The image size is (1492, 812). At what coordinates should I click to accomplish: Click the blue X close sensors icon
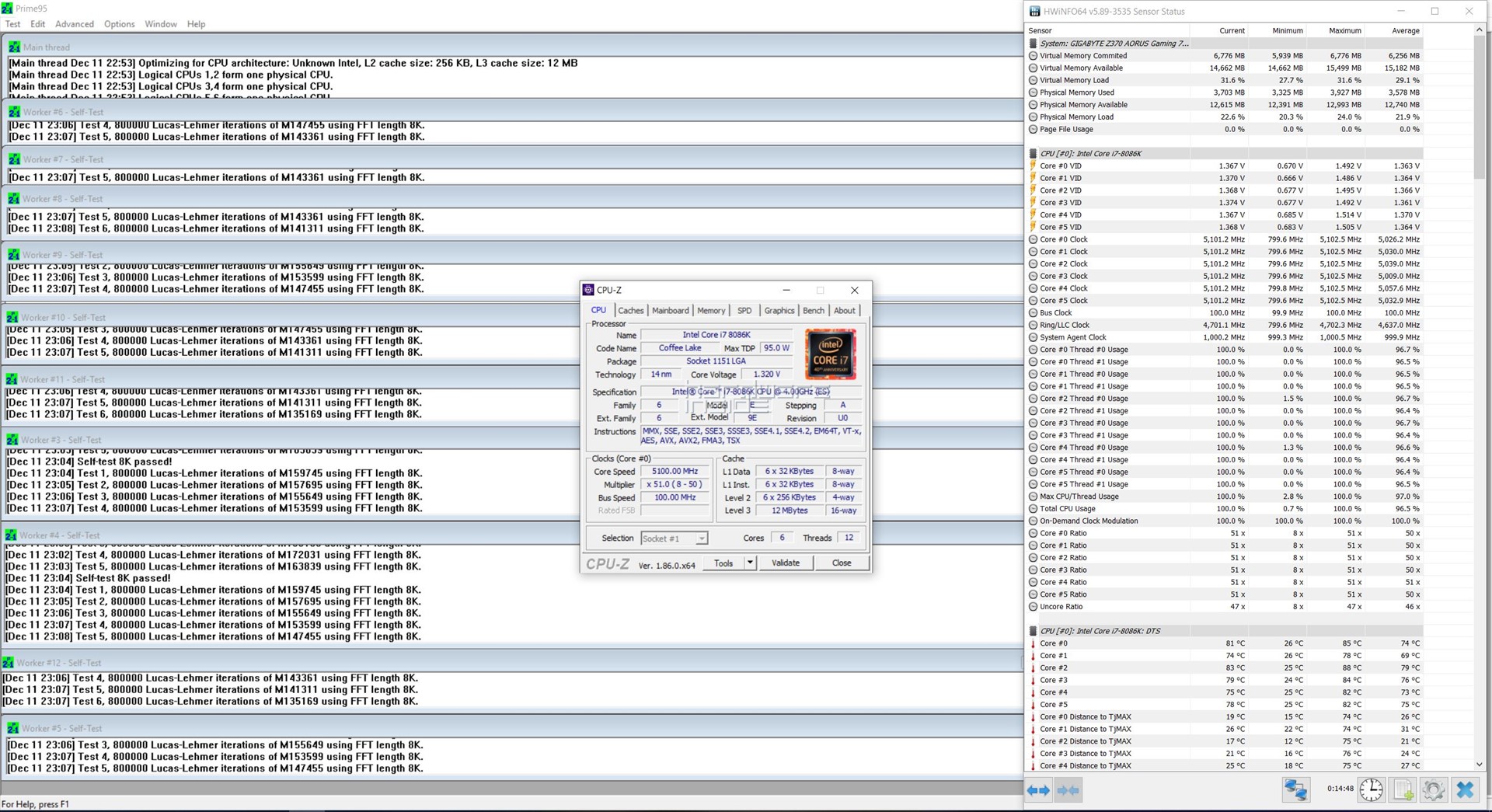[x=1465, y=789]
